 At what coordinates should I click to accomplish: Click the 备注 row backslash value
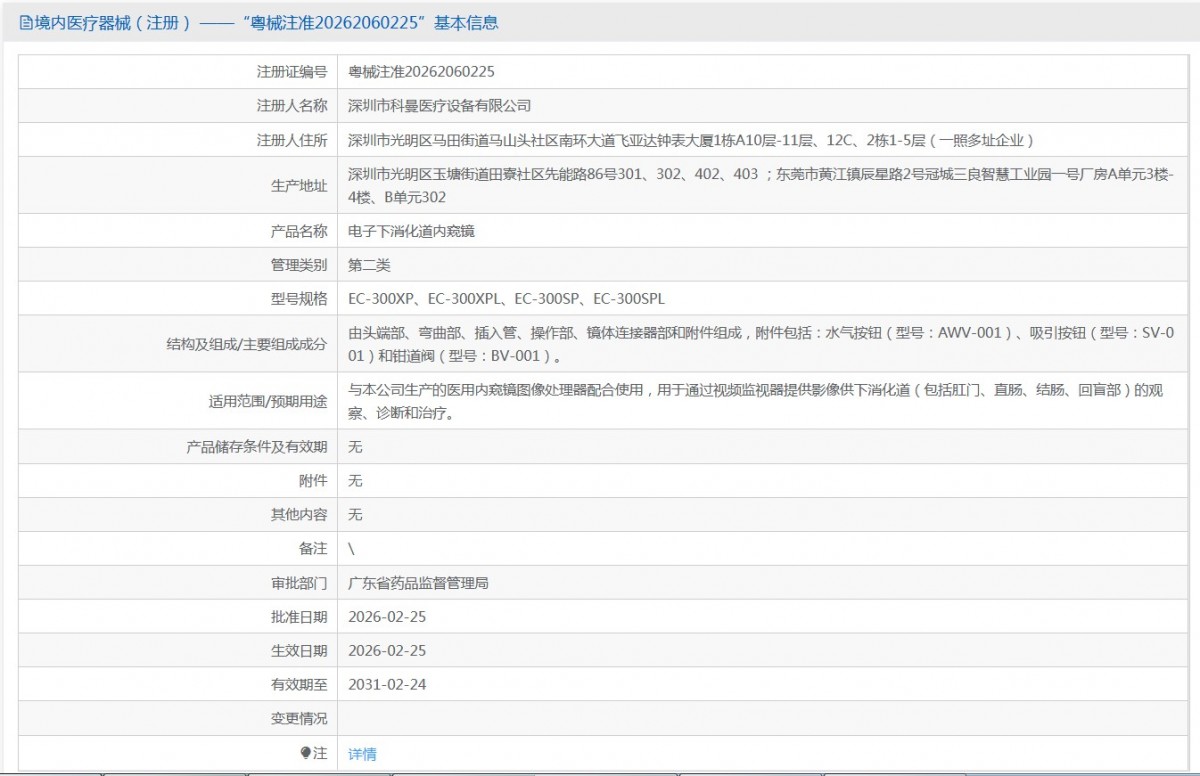coord(351,549)
